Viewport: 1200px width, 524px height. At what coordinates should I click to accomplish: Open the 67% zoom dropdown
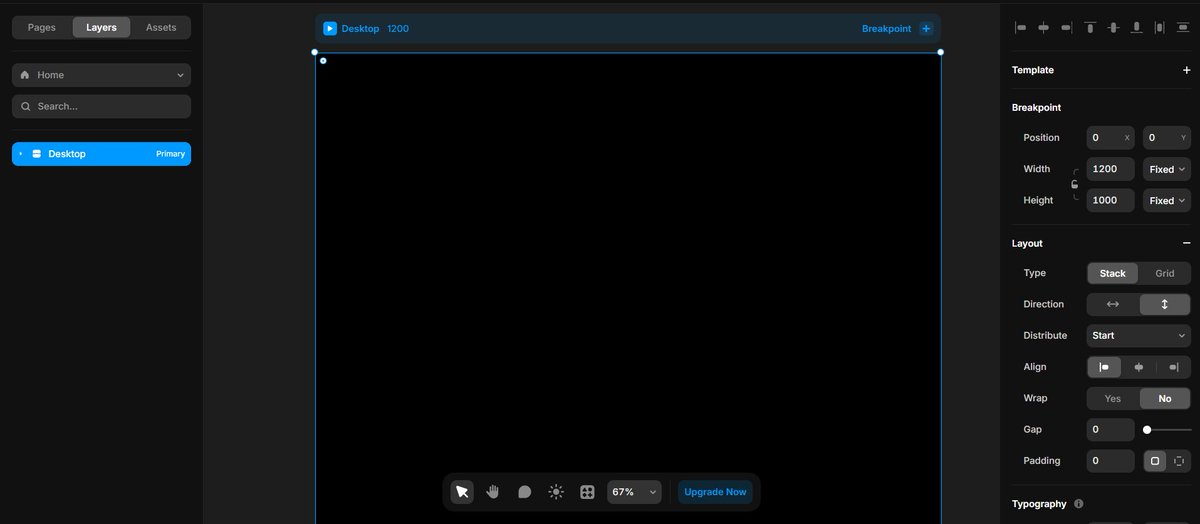tap(634, 492)
